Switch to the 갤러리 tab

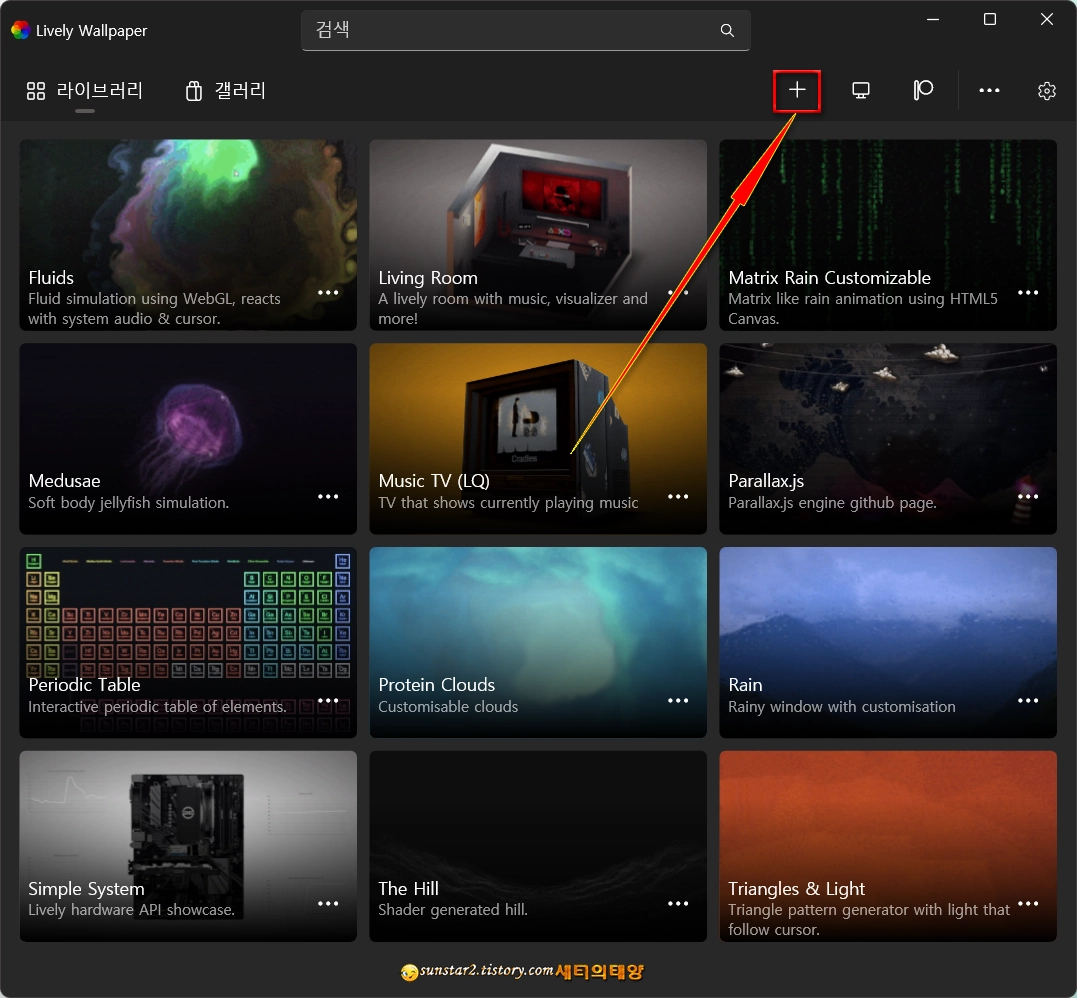(x=225, y=91)
